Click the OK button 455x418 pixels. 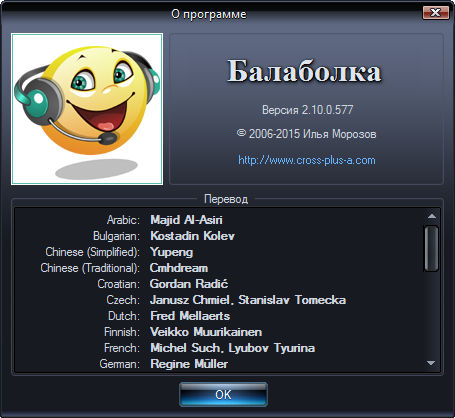[223, 394]
